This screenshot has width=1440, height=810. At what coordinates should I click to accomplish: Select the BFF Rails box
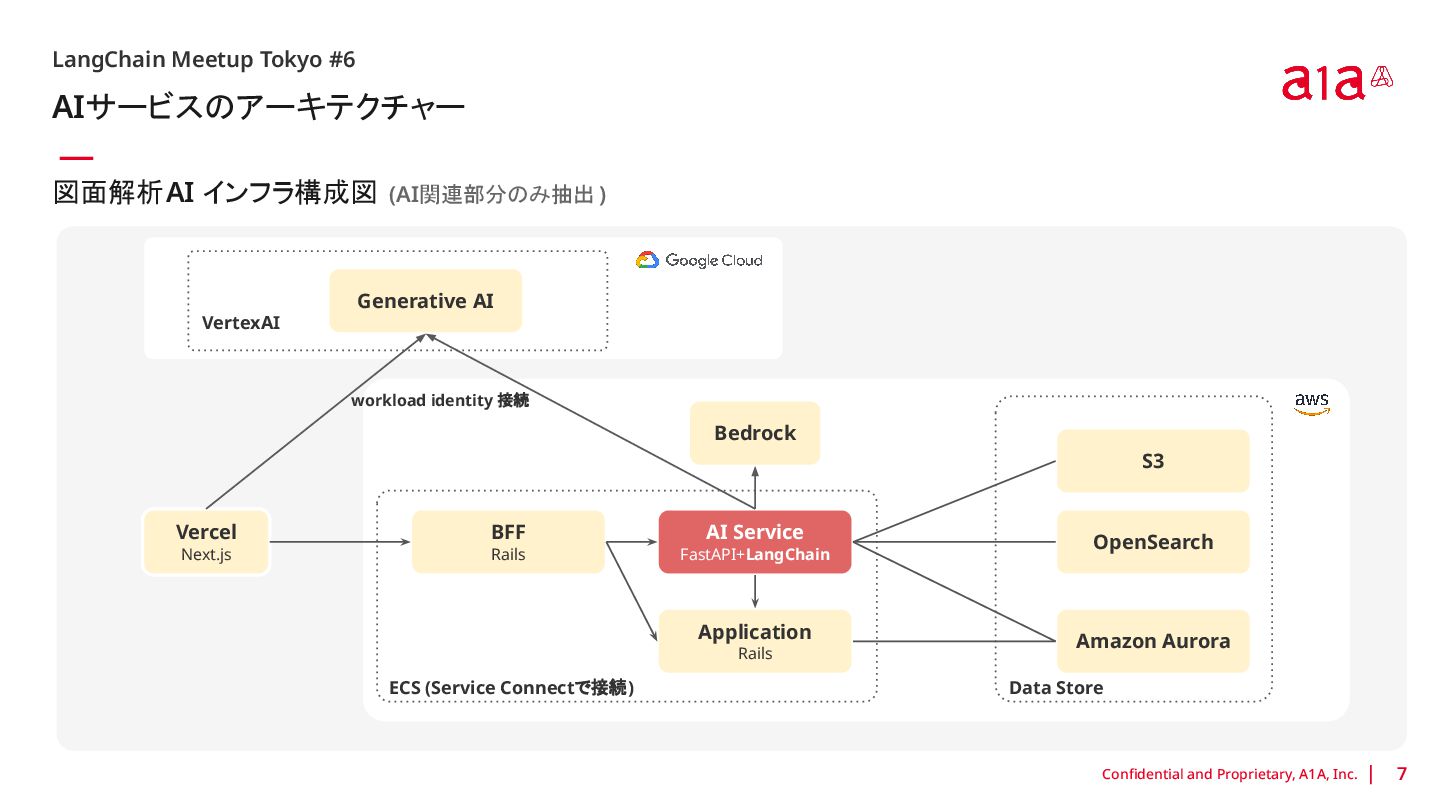pyautogui.click(x=508, y=542)
